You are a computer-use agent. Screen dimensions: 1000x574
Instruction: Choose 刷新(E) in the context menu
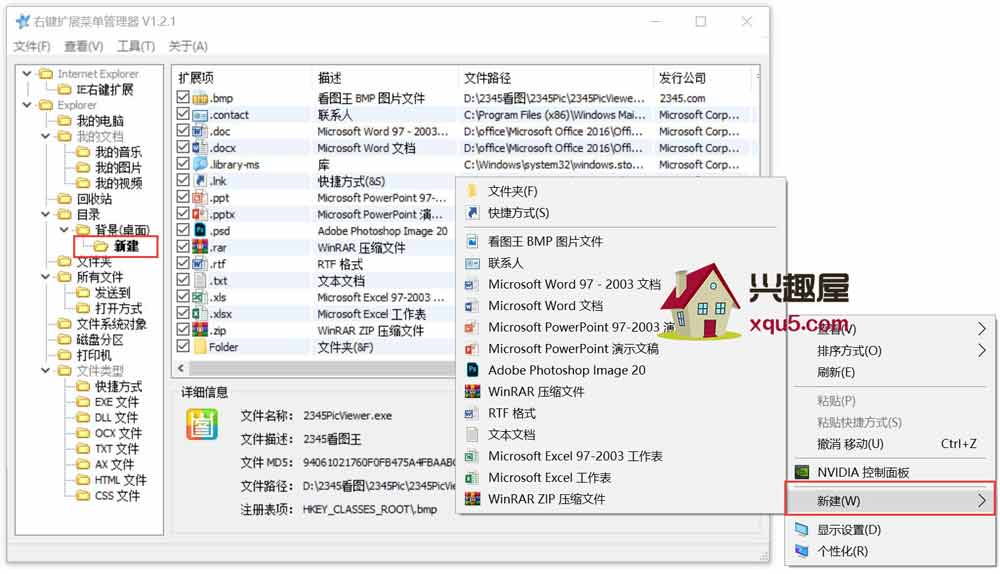(x=836, y=372)
